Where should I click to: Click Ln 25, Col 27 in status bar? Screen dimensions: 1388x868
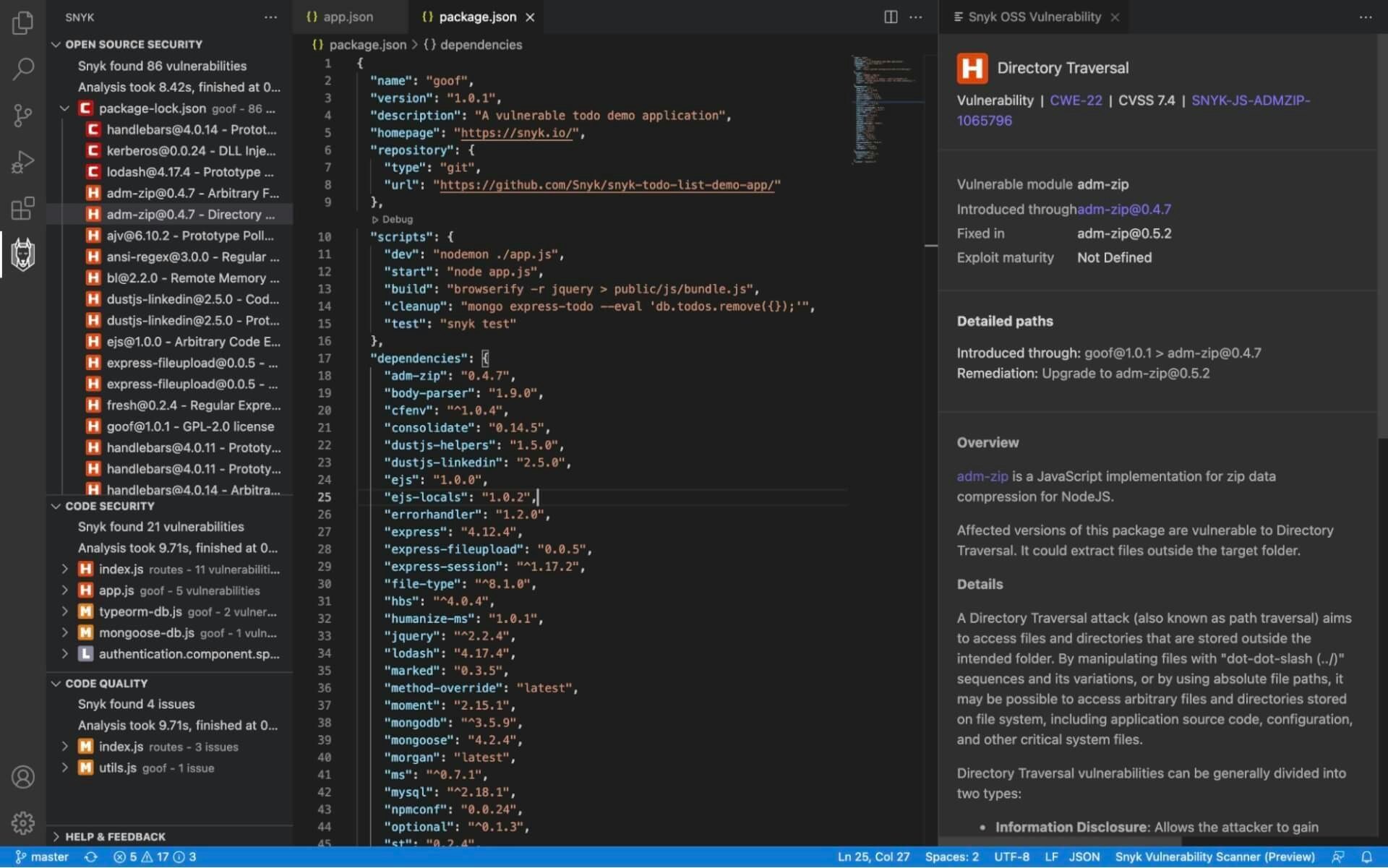pyautogui.click(x=873, y=856)
